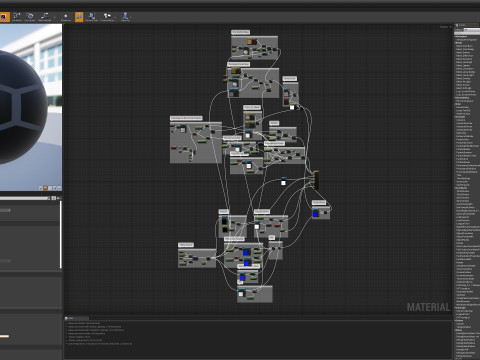
Task: Click the Preview Nodes toolbar icon
Action: pyautogui.click(x=107, y=17)
